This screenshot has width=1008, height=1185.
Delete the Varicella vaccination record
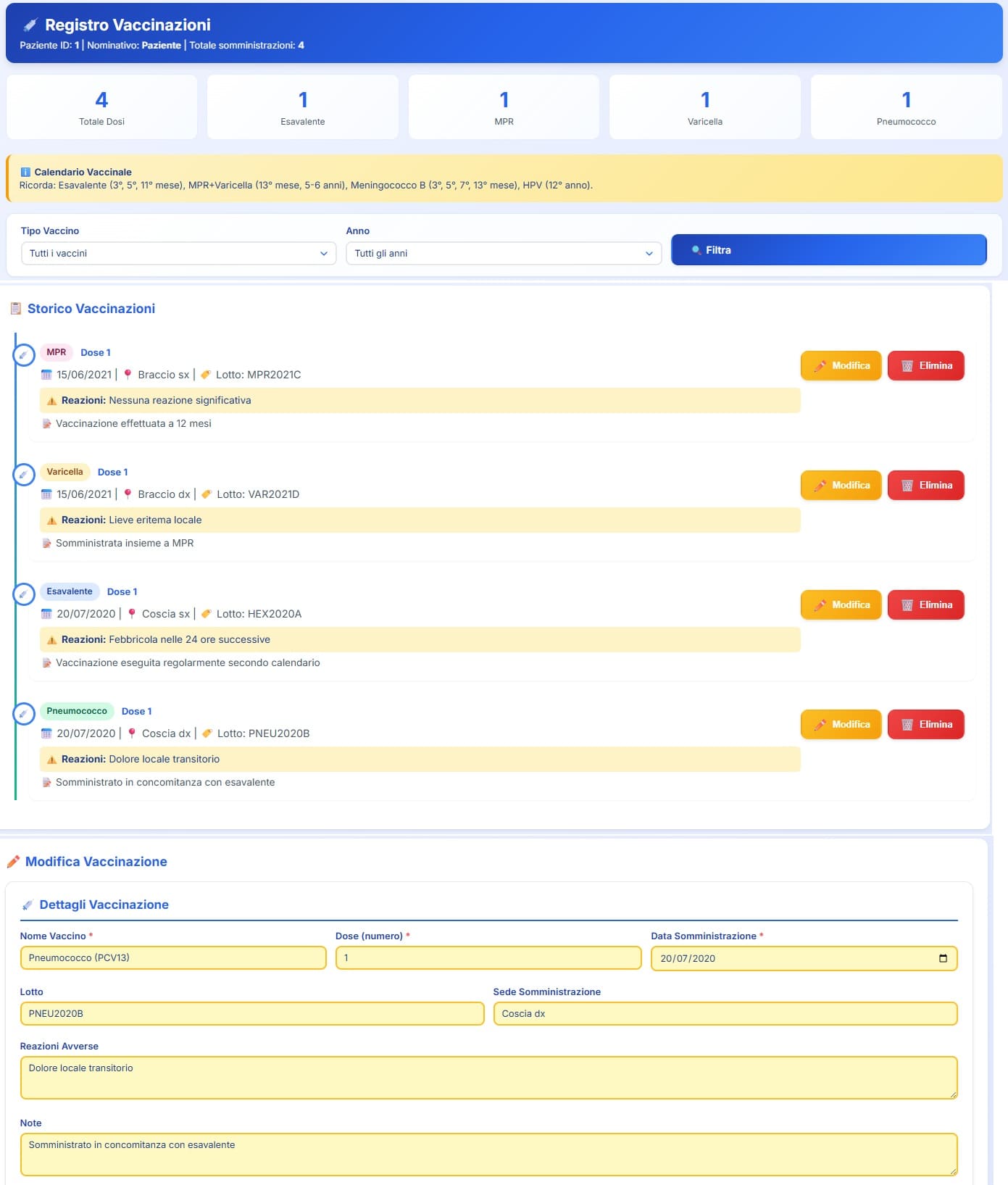pyautogui.click(x=925, y=485)
